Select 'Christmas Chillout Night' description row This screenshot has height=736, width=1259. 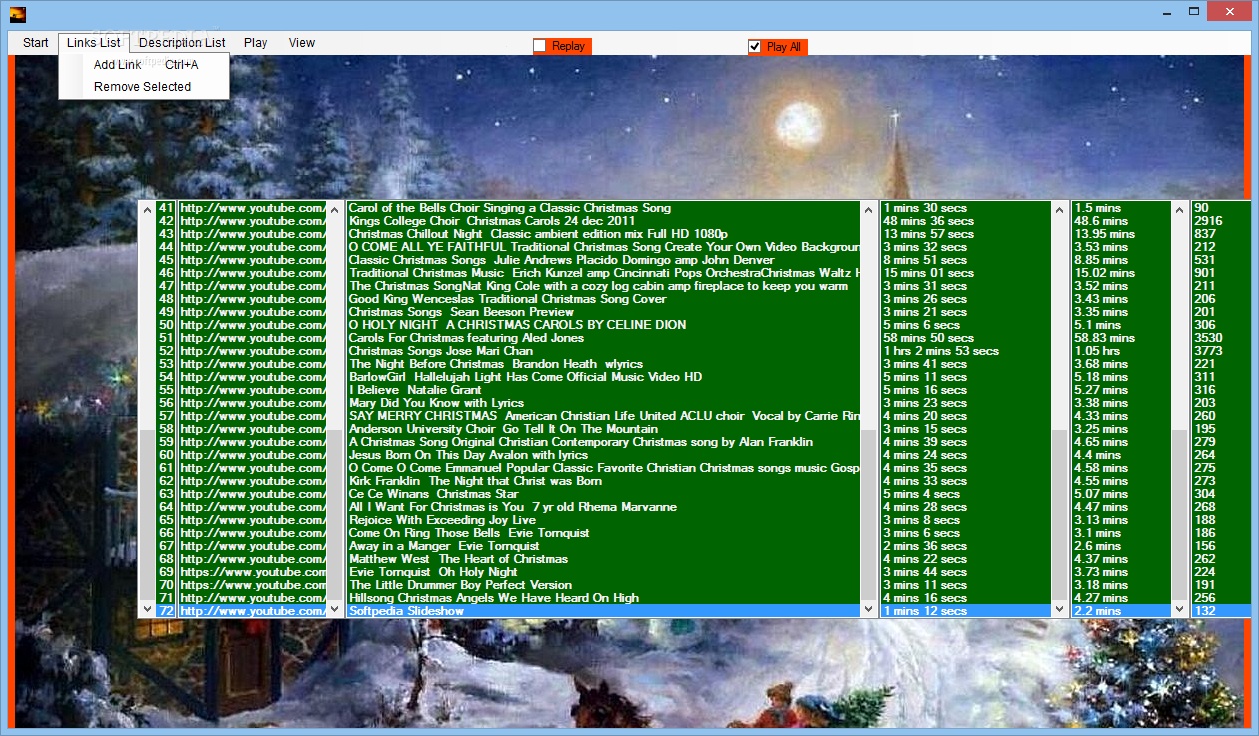click(603, 234)
